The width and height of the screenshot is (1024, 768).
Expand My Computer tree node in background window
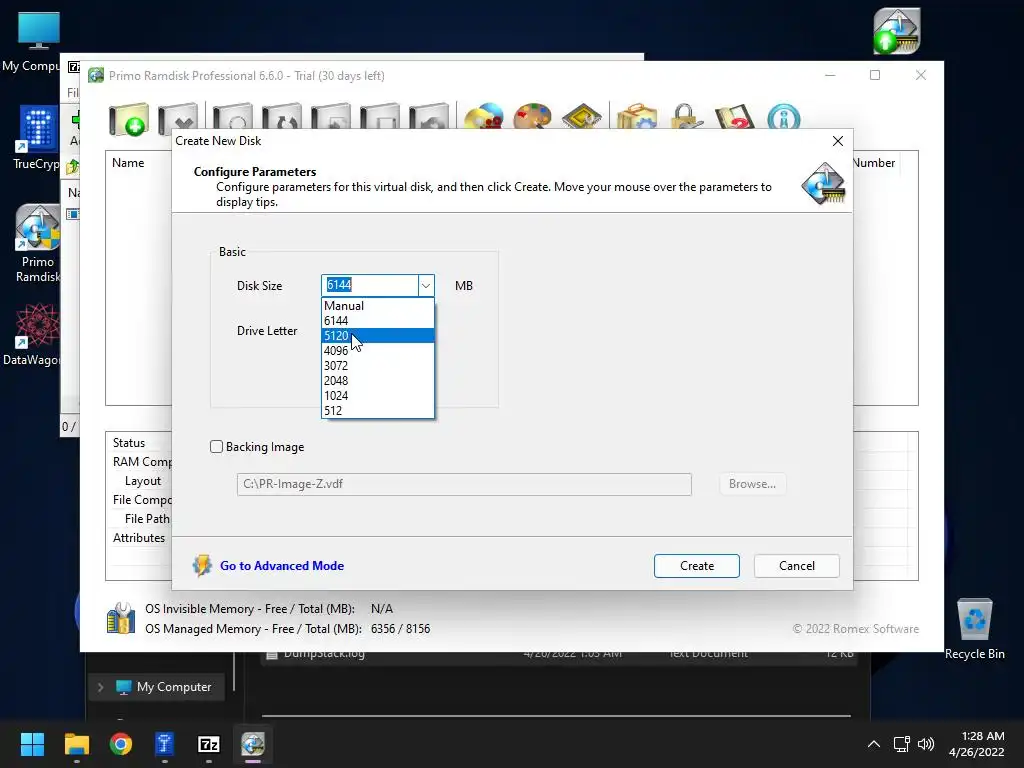click(100, 687)
